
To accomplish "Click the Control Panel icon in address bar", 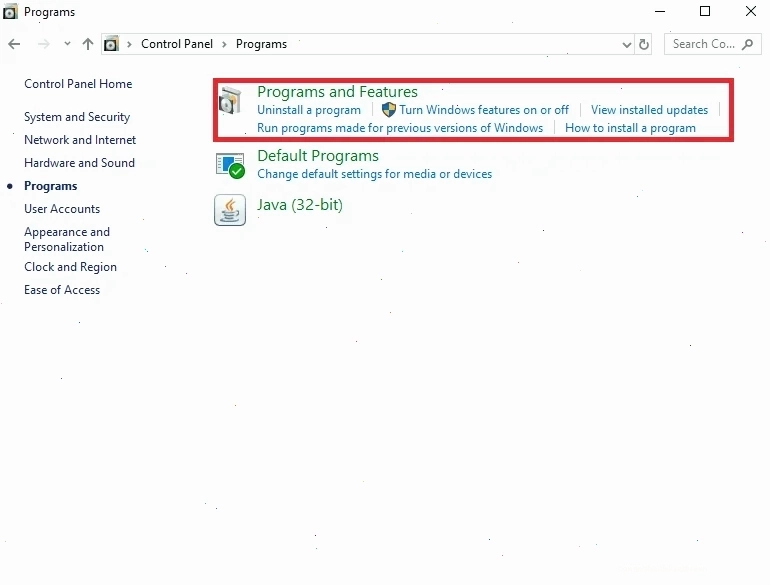I will click(111, 44).
